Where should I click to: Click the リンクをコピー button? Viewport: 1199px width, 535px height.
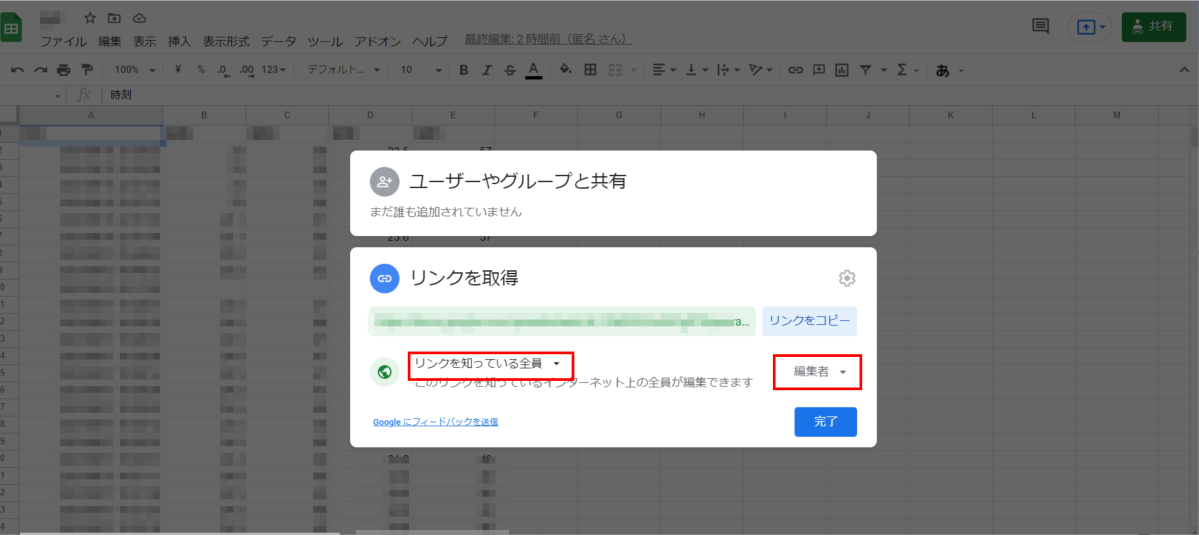(x=809, y=321)
